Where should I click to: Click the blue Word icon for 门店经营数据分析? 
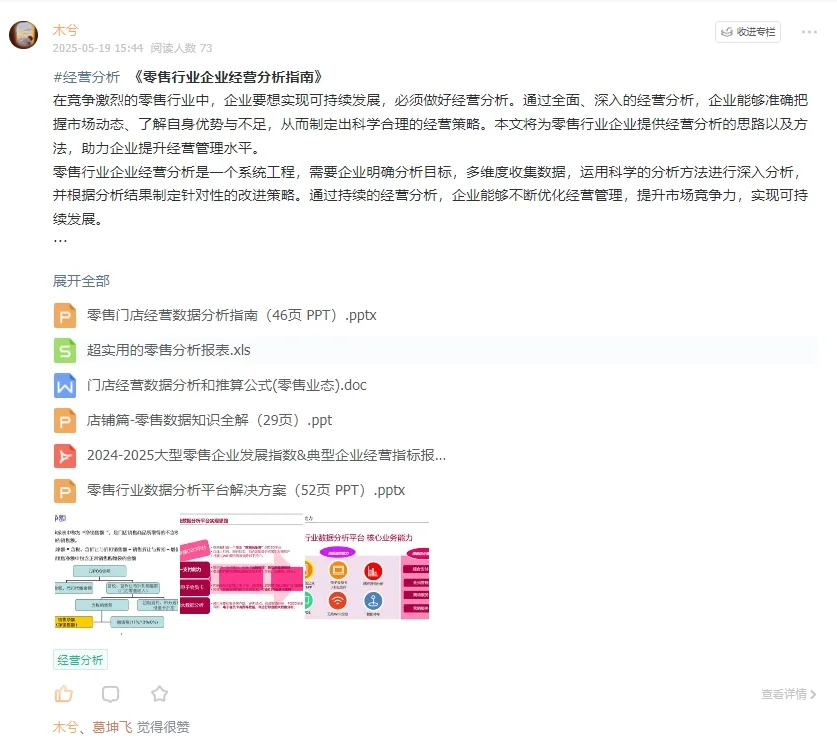tap(65, 385)
